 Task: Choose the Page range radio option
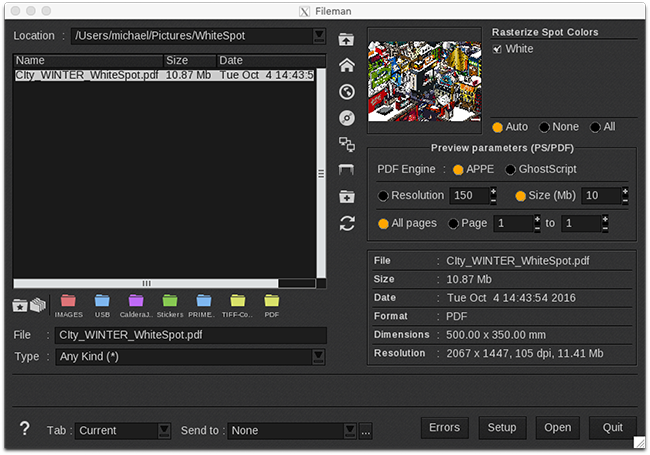coord(454,223)
